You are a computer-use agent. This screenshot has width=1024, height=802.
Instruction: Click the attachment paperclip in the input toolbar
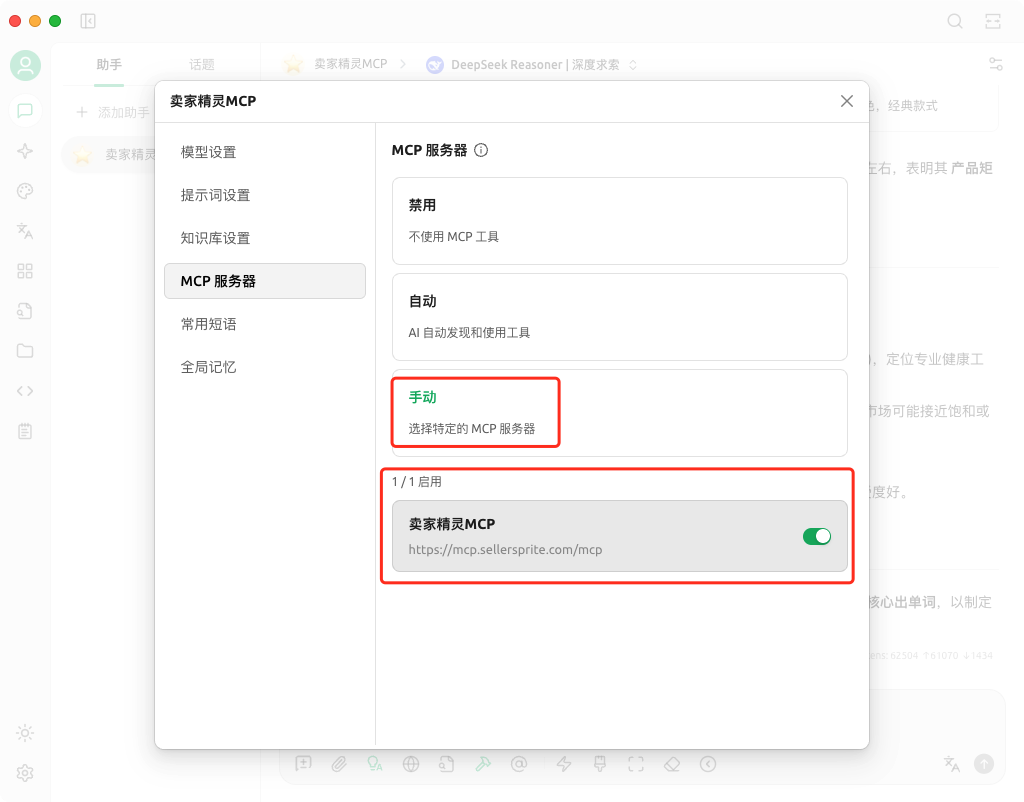[x=338, y=763]
